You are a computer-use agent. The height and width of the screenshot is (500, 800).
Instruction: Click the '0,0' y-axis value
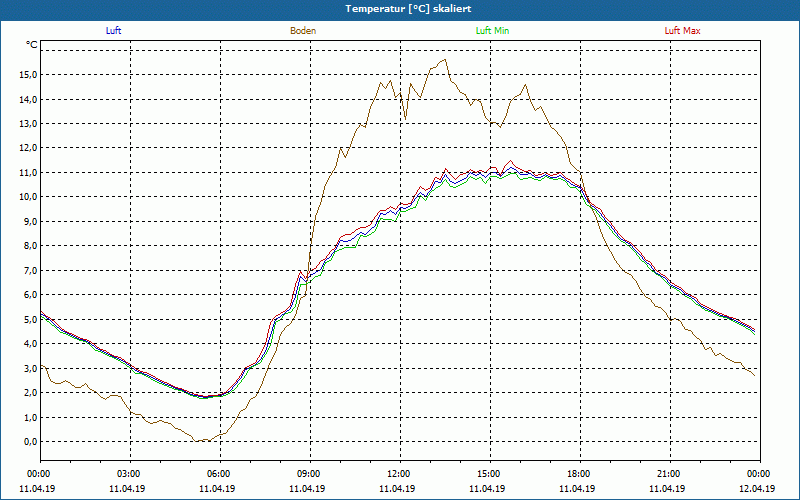pos(30,442)
